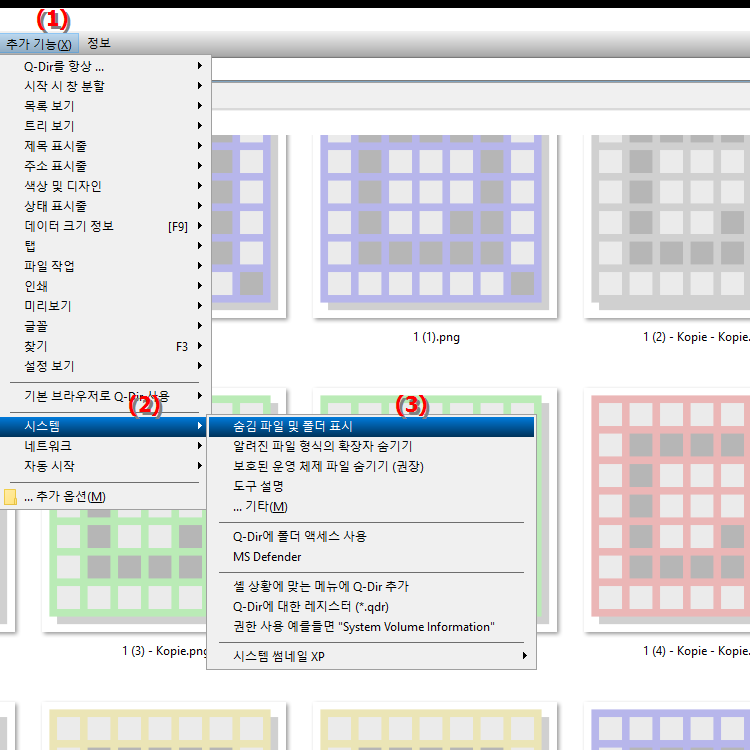
Task: Toggle 보호된 운영 체제 파일 숨기기 (권장)
Action: click(371, 466)
